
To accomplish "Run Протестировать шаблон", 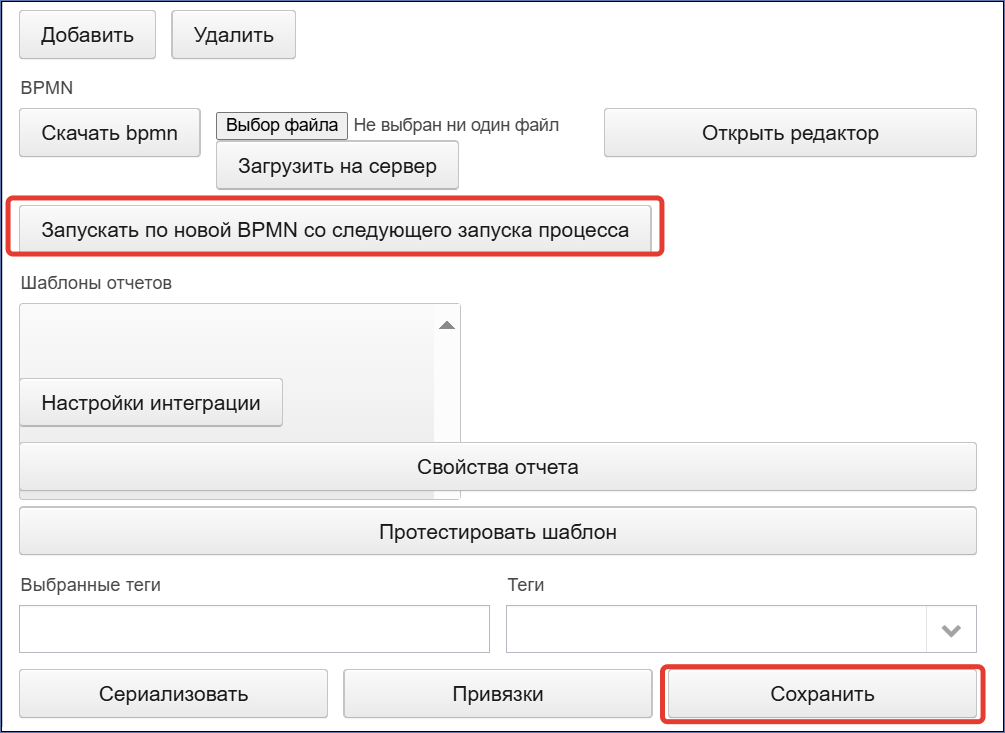I will [498, 531].
